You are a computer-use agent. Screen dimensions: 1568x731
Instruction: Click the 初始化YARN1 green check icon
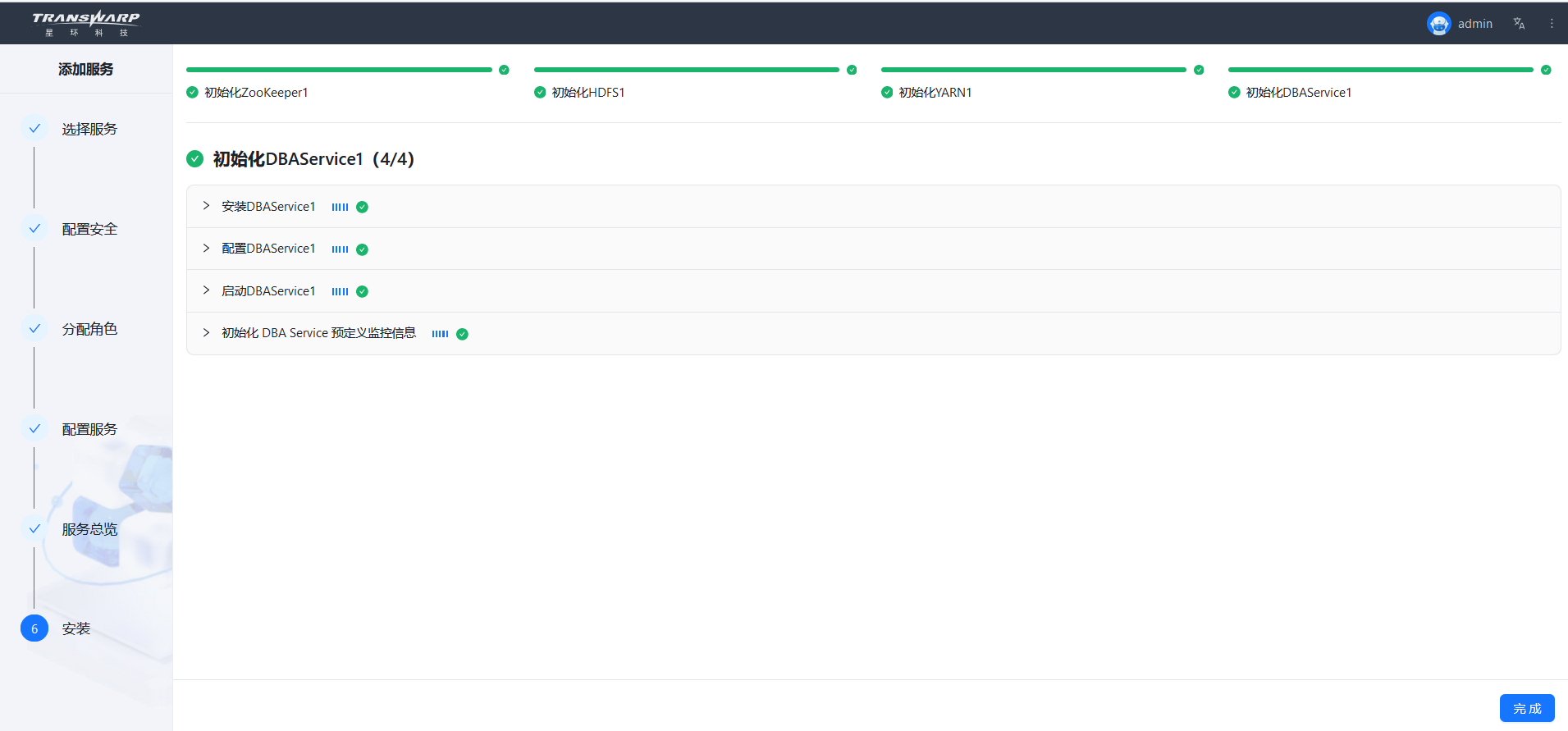point(887,92)
